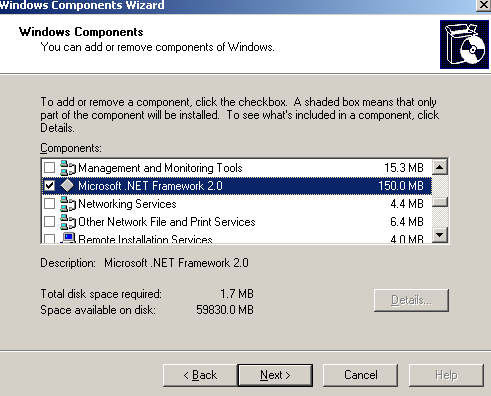Click the components list scroll down arrow
Viewport: 491px width, 396px height.
coord(440,235)
